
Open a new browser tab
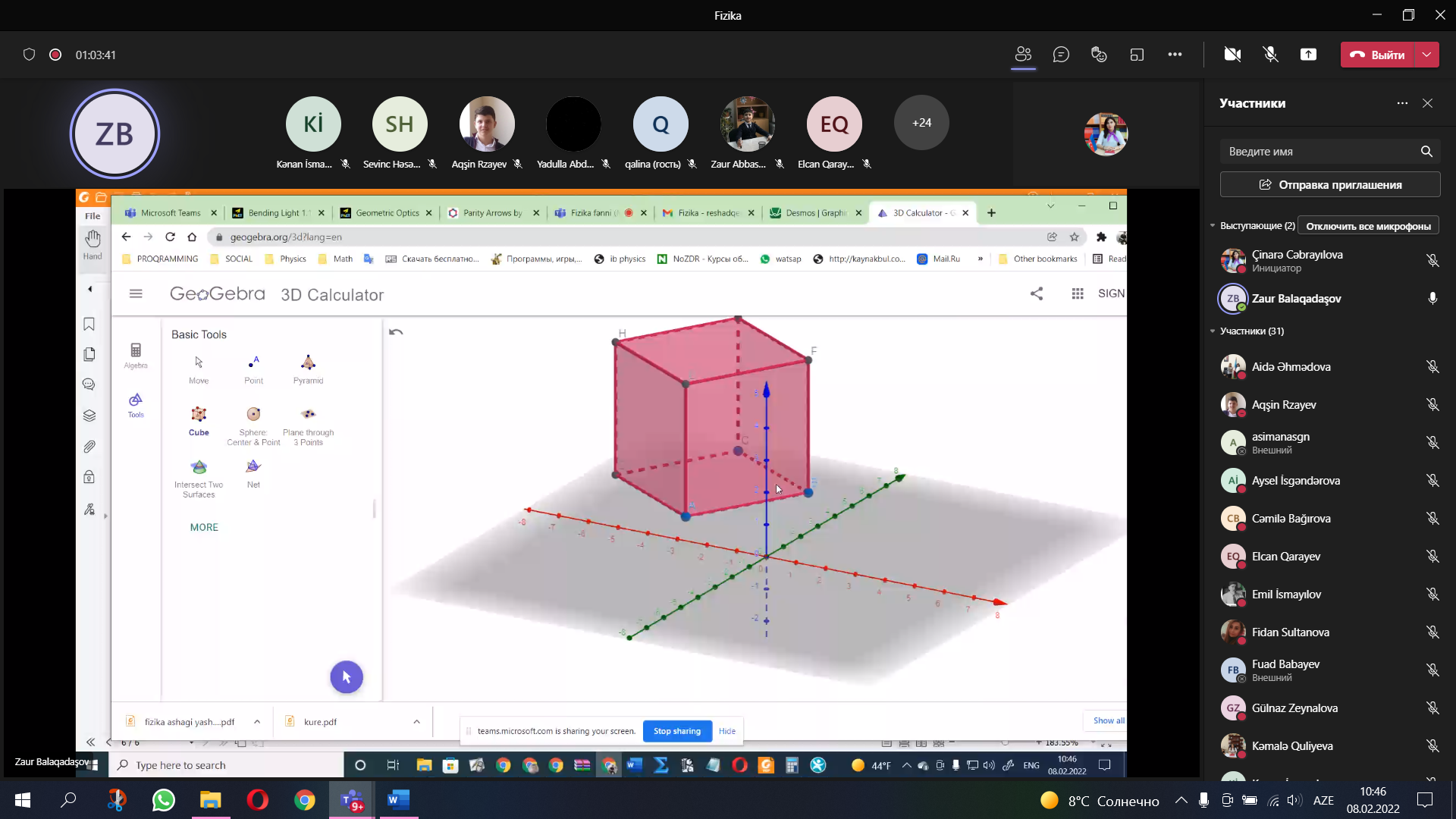[x=991, y=213]
